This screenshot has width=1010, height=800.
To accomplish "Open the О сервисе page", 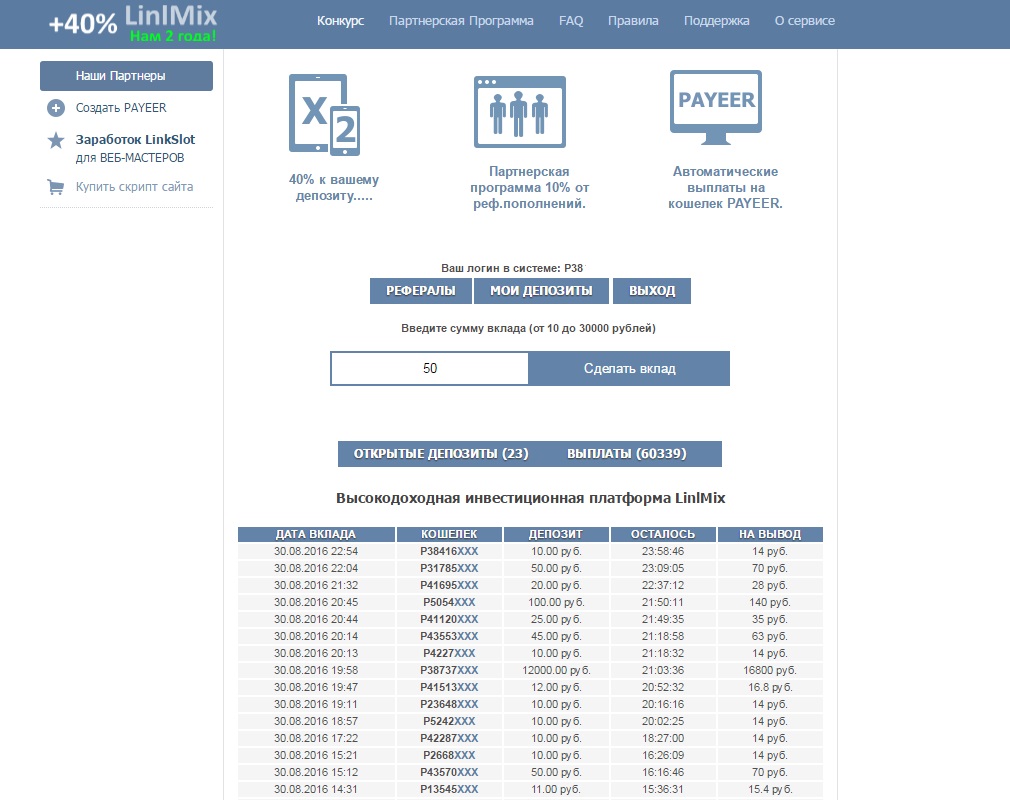I will [x=804, y=21].
